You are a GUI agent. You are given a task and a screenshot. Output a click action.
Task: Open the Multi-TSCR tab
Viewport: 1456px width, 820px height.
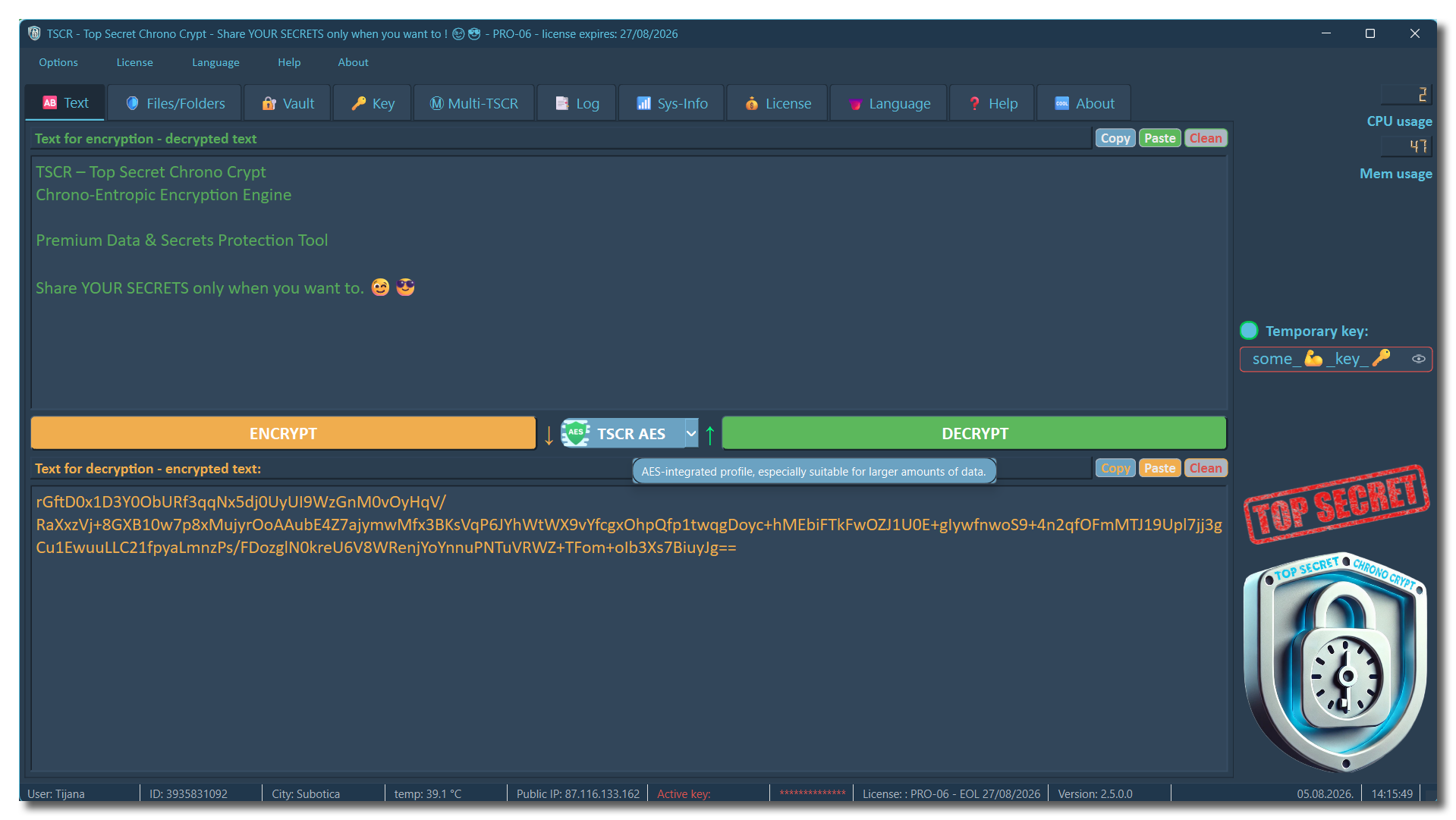pos(474,103)
